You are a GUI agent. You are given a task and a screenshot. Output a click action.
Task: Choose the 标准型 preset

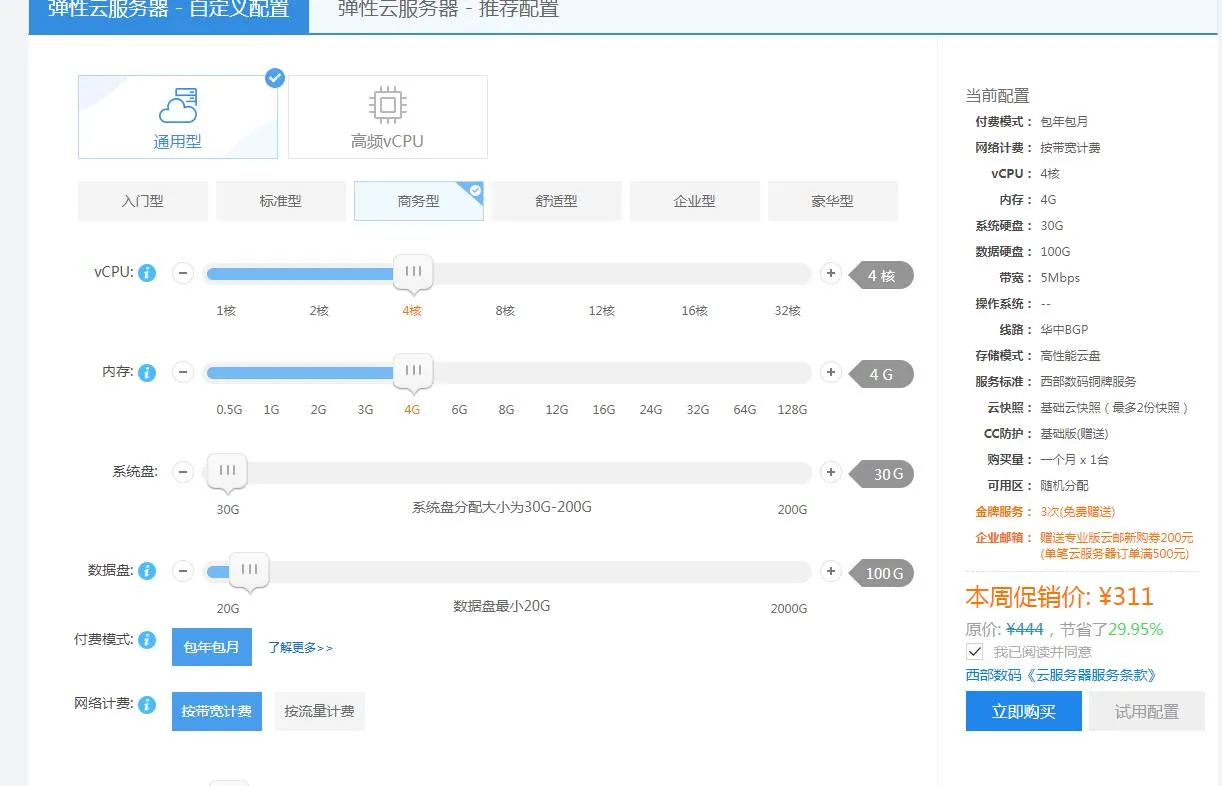point(281,201)
